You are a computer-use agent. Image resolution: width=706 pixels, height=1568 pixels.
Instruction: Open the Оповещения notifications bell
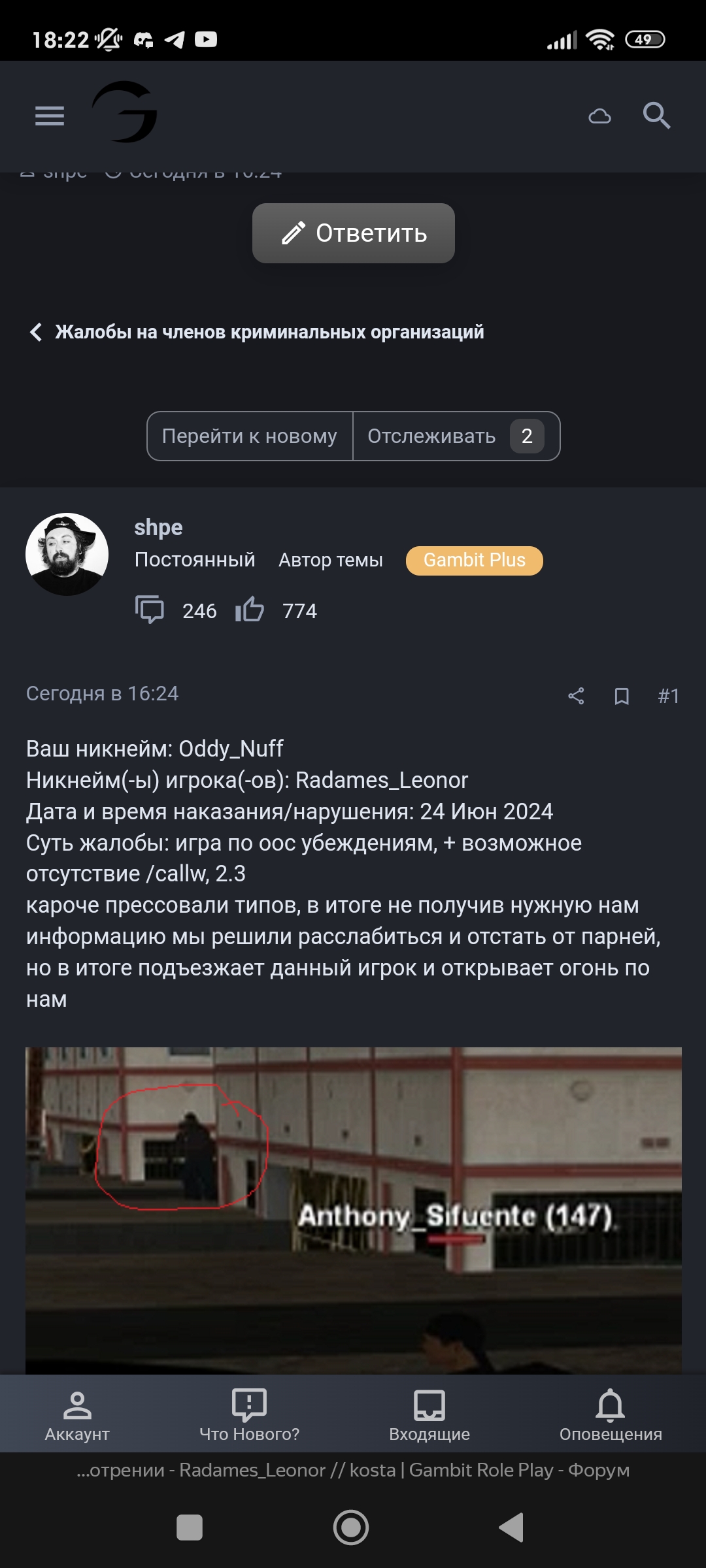pyautogui.click(x=611, y=1415)
